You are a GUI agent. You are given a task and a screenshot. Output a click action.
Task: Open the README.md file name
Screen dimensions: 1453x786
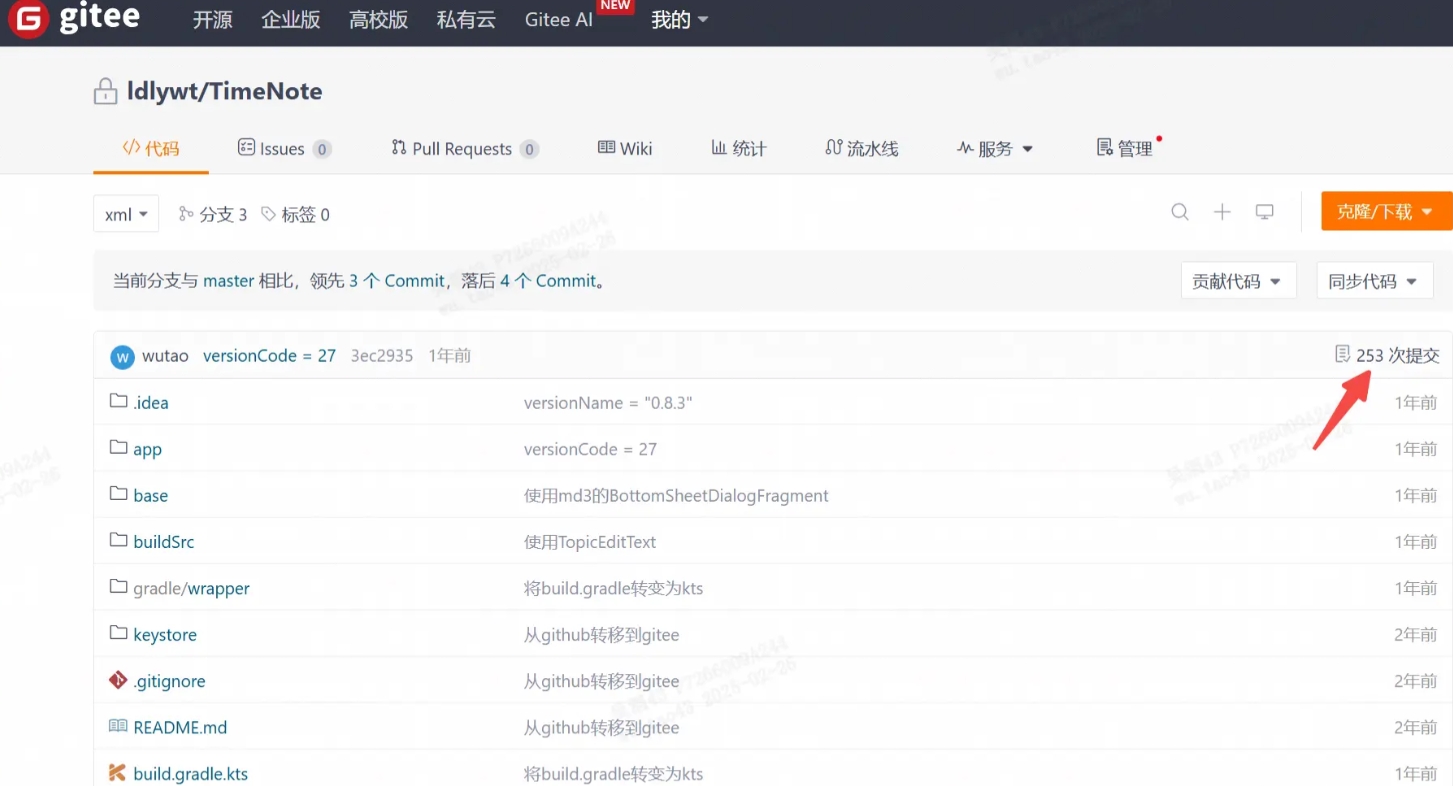[180, 728]
